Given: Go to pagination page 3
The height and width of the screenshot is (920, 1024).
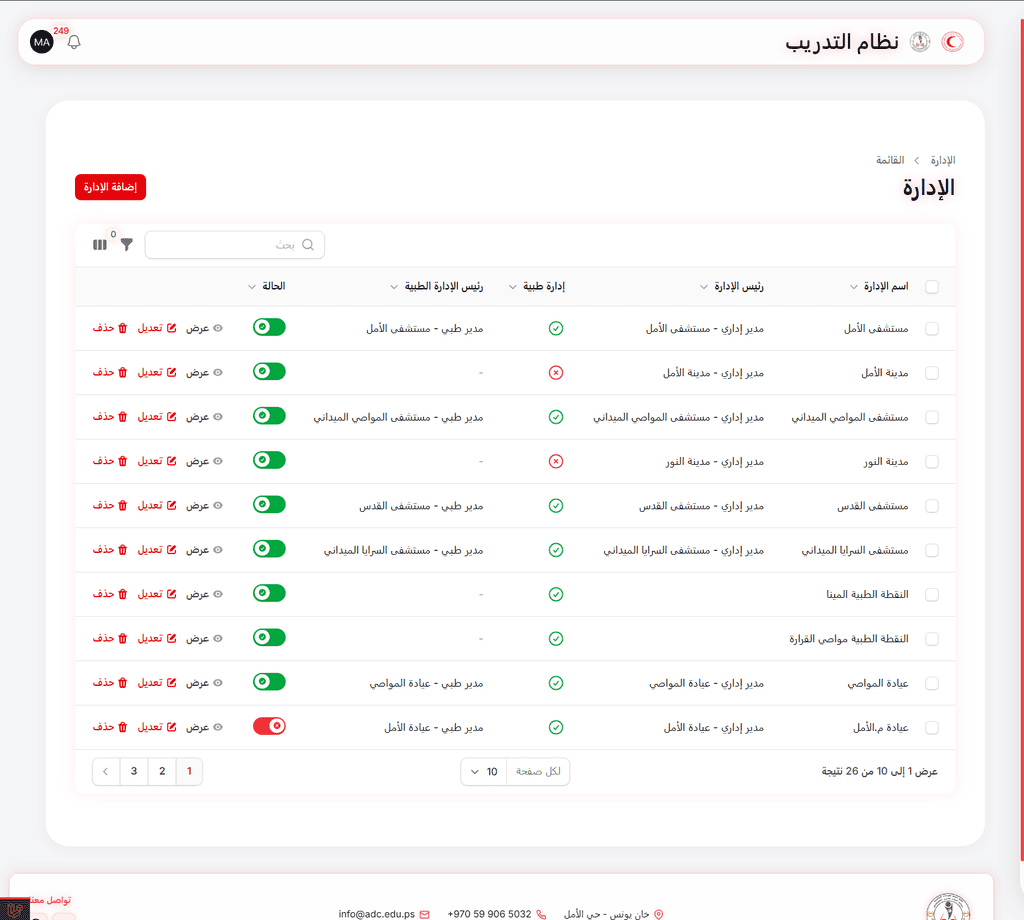Looking at the screenshot, I should pos(134,772).
